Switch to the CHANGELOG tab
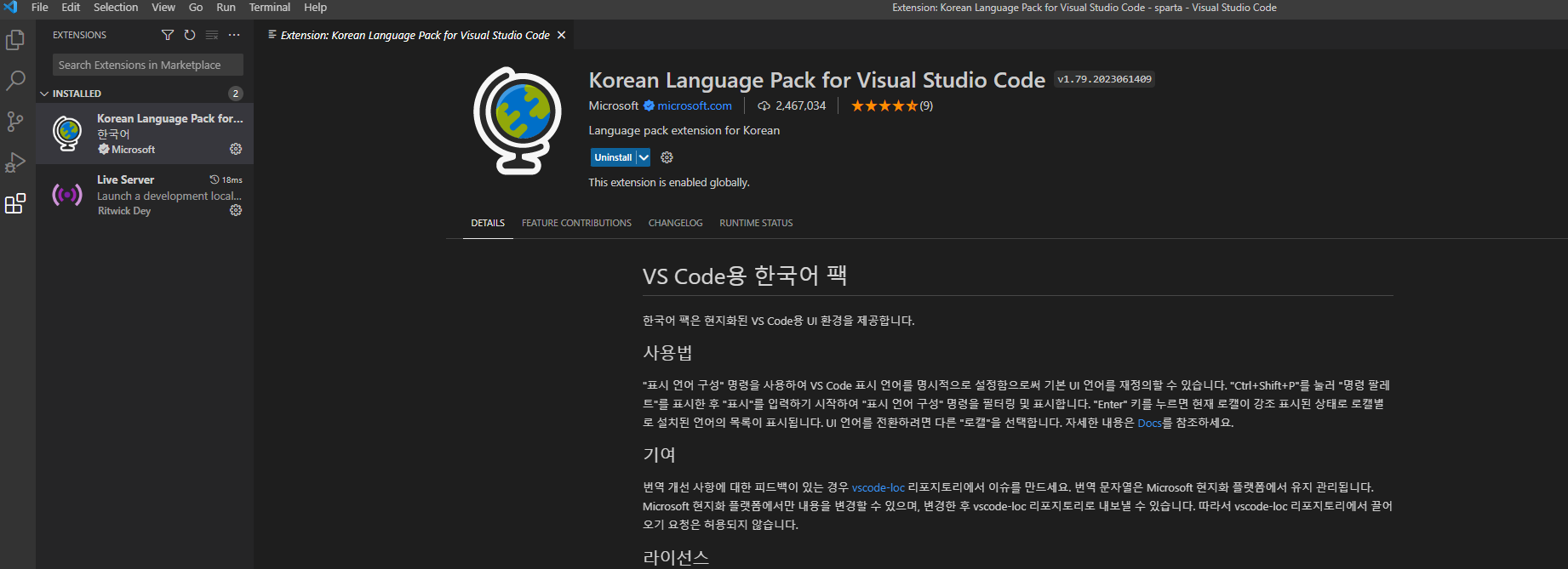 pos(675,223)
